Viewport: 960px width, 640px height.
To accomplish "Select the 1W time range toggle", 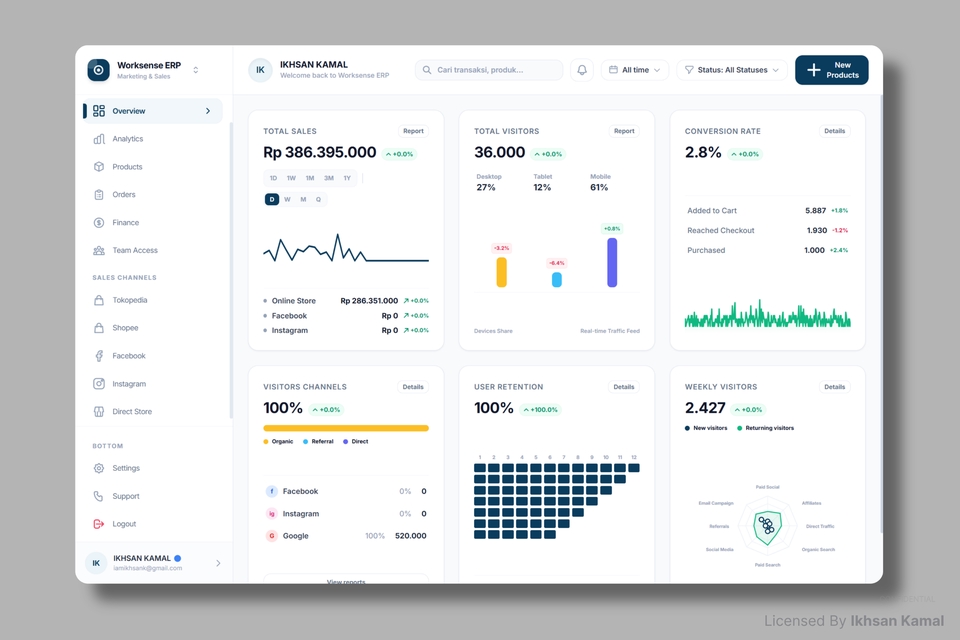I will click(x=291, y=178).
